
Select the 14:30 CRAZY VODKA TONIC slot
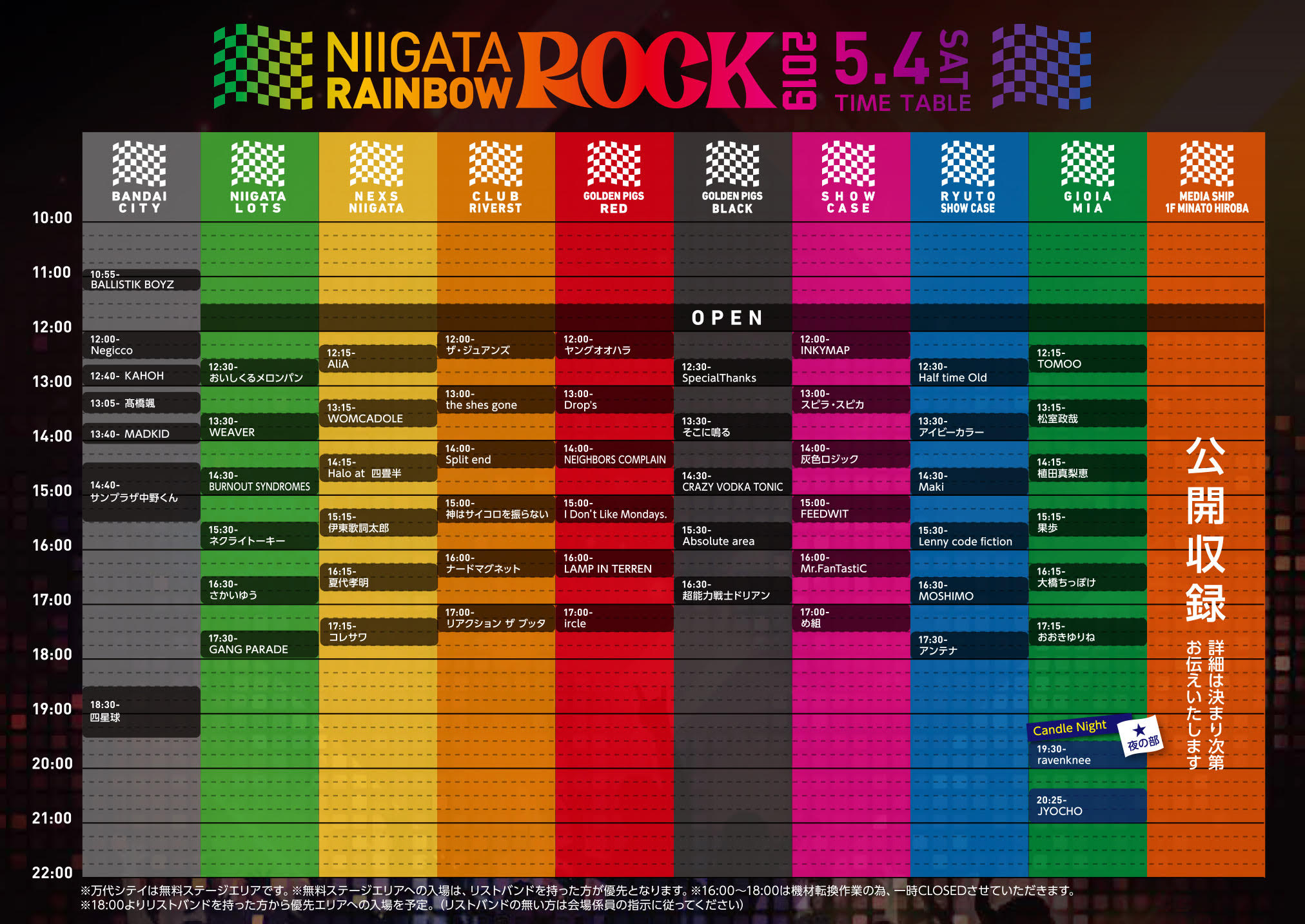click(x=732, y=482)
